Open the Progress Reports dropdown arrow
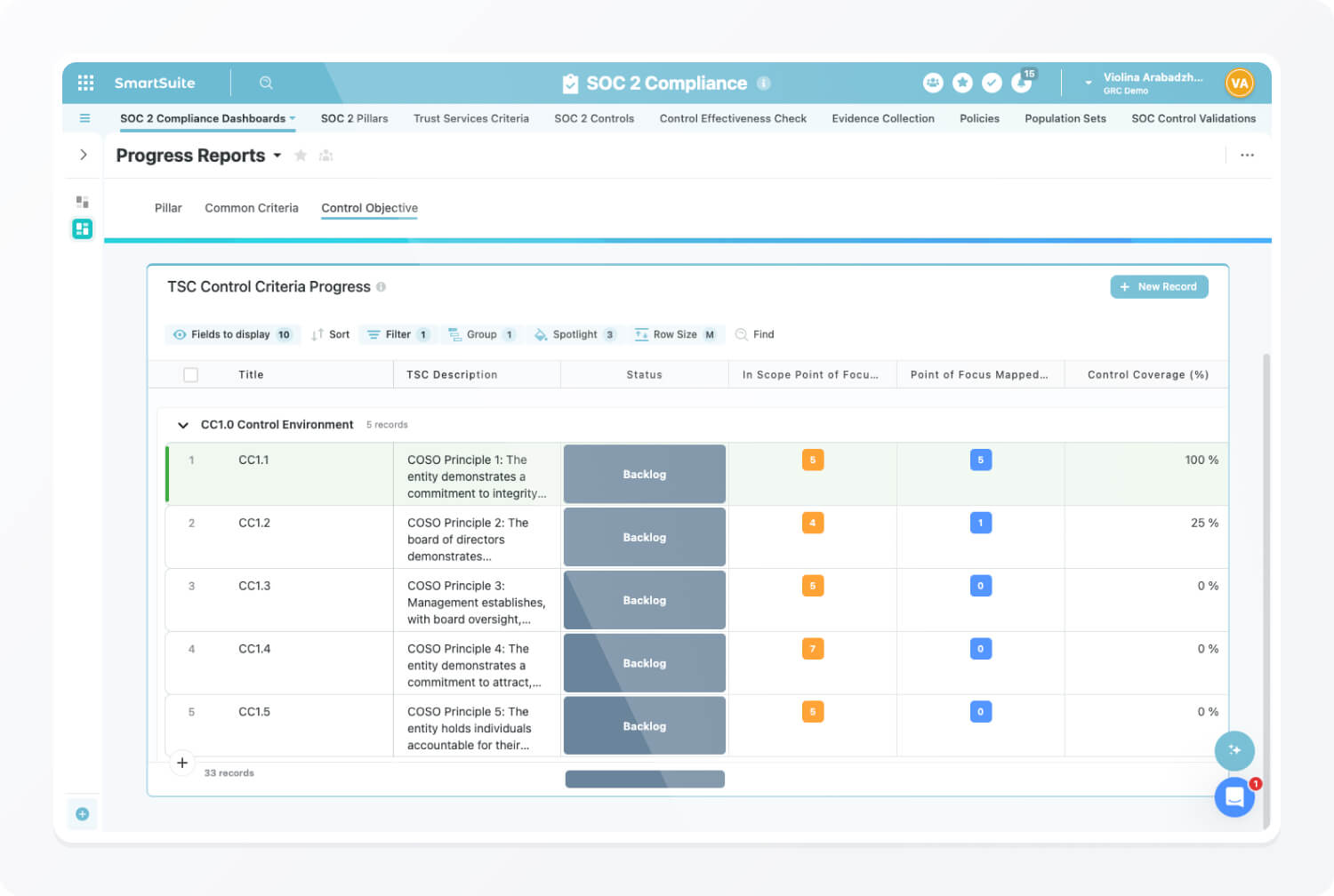The width and height of the screenshot is (1334, 896). click(x=277, y=156)
